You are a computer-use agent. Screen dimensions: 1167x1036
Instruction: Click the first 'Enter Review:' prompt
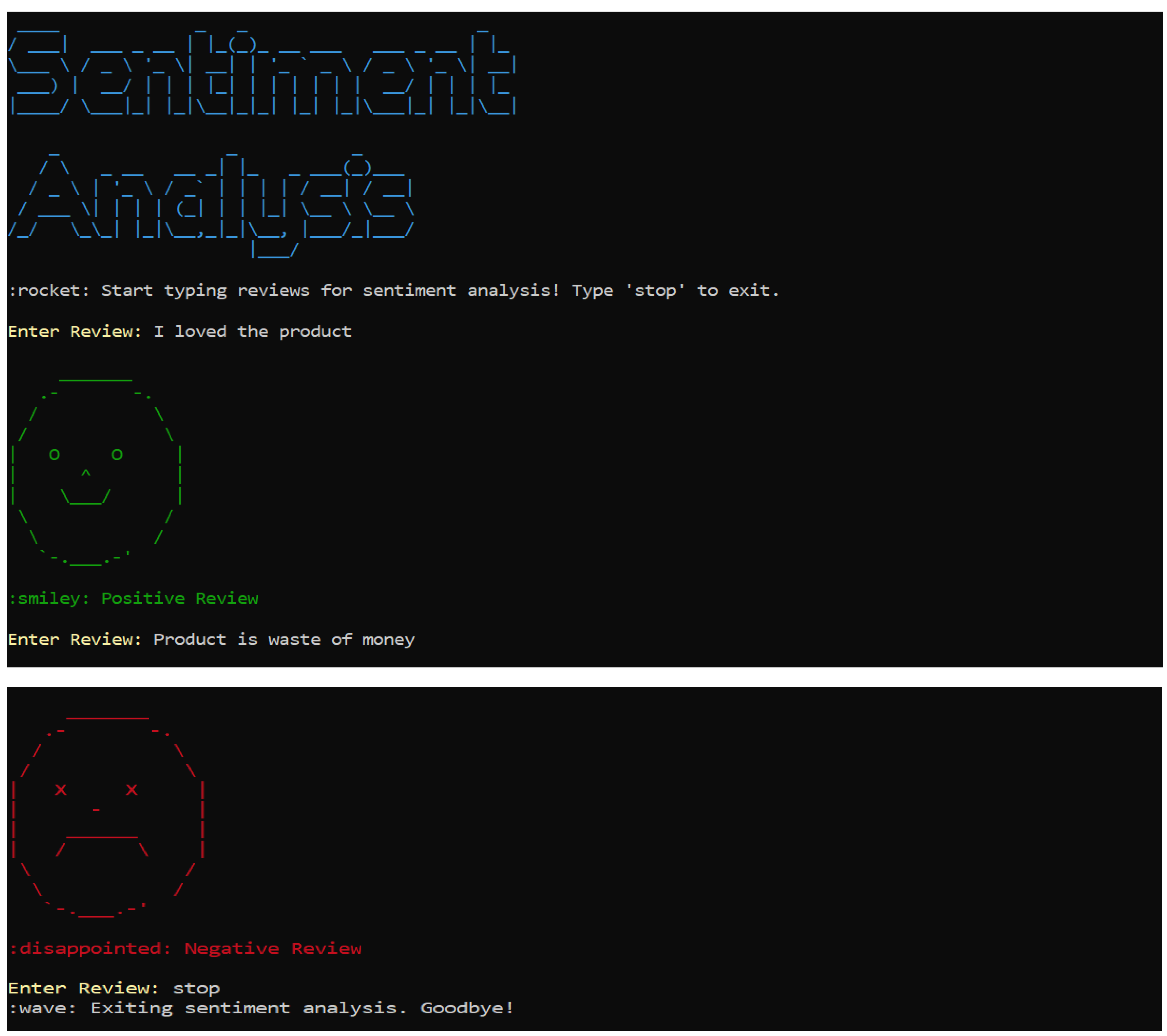[x=74, y=332]
